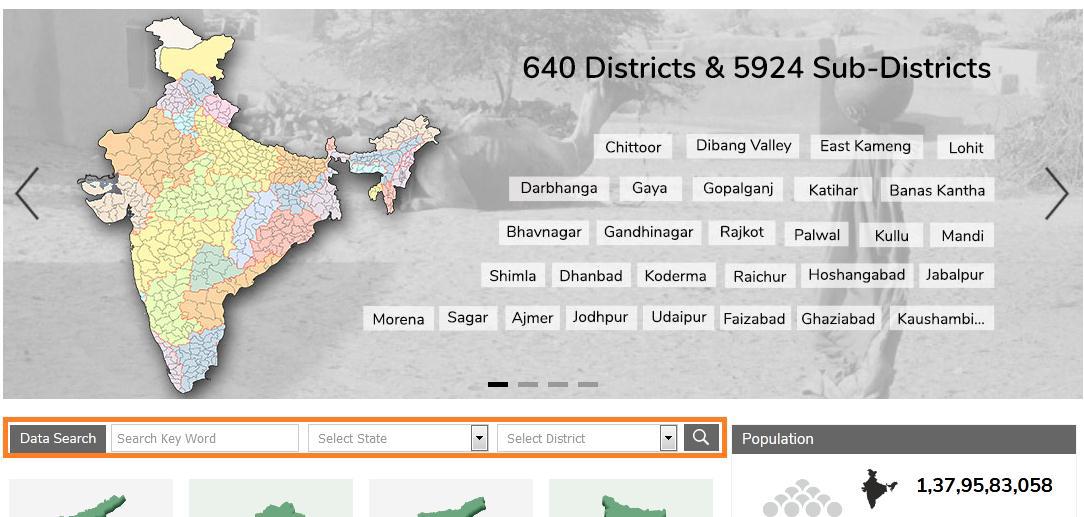Click the next slide arrow on carousel
The height and width of the screenshot is (517, 1084).
click(x=1056, y=193)
